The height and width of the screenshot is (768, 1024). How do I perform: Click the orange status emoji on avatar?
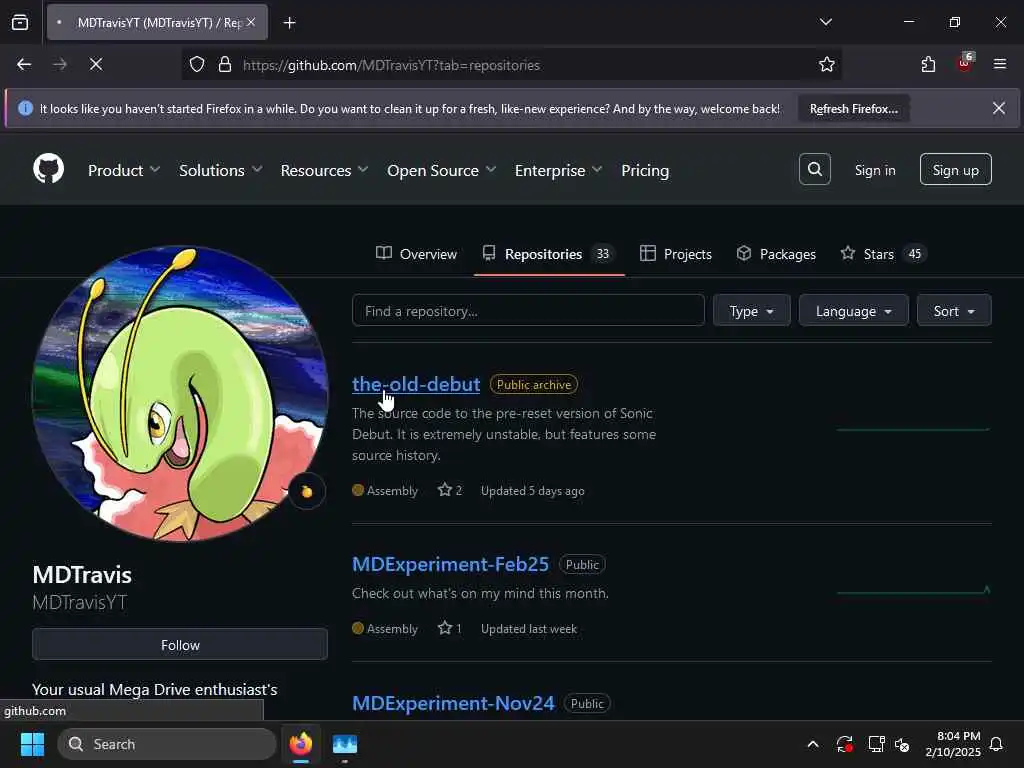(x=307, y=491)
